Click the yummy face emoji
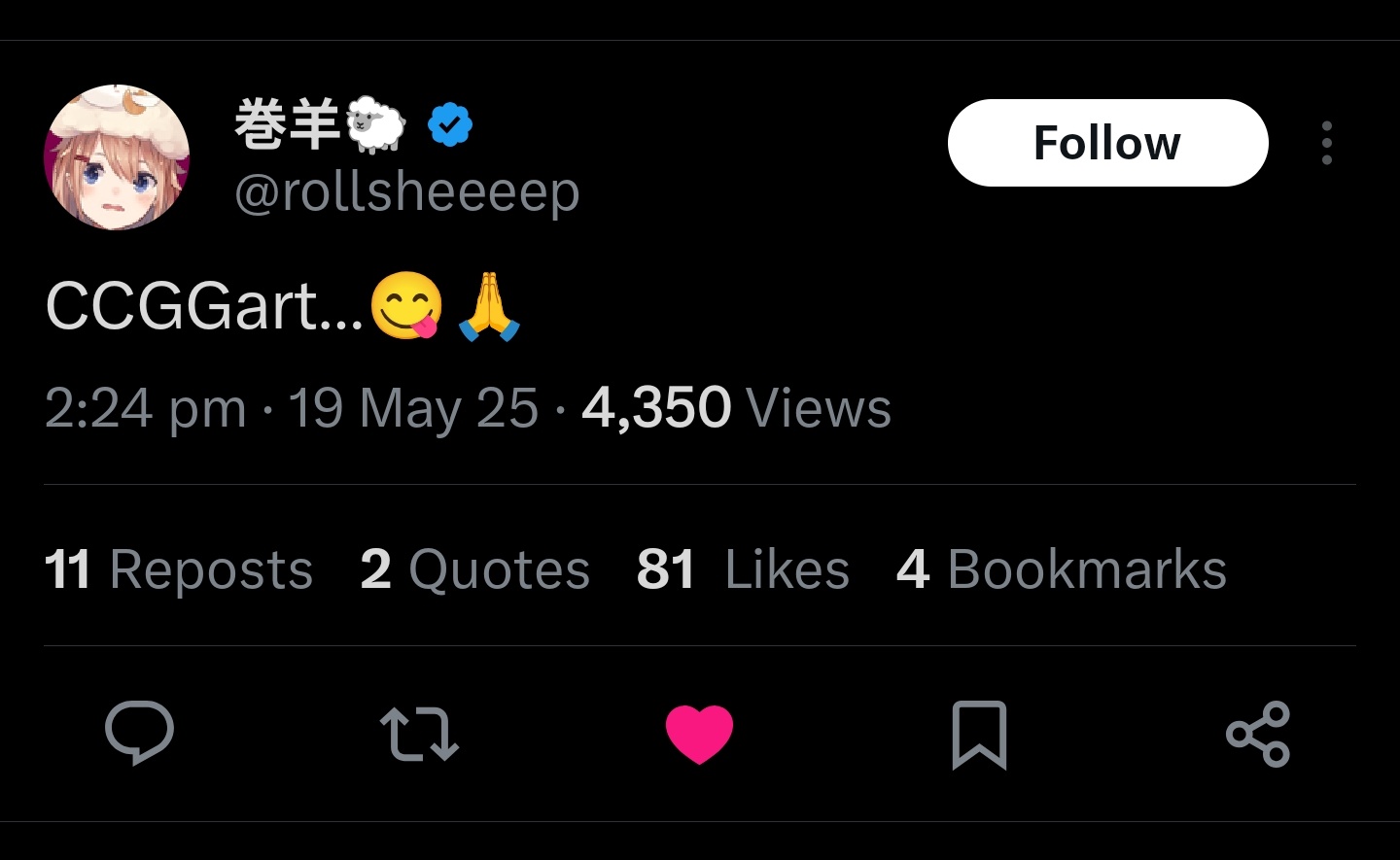The width and height of the screenshot is (1400, 860). click(x=406, y=306)
